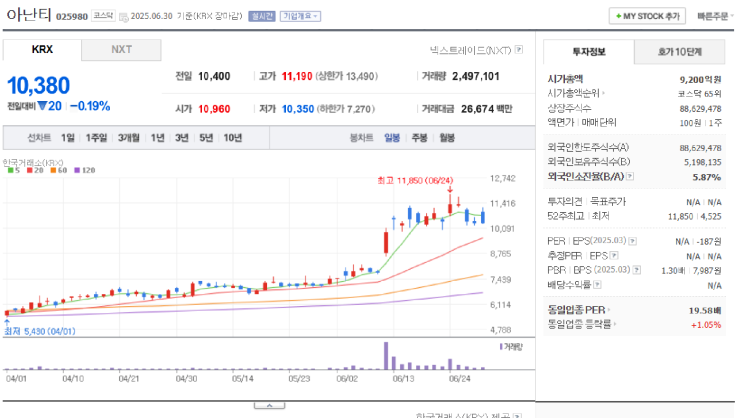Show the 3개월 line chart

pos(128,138)
